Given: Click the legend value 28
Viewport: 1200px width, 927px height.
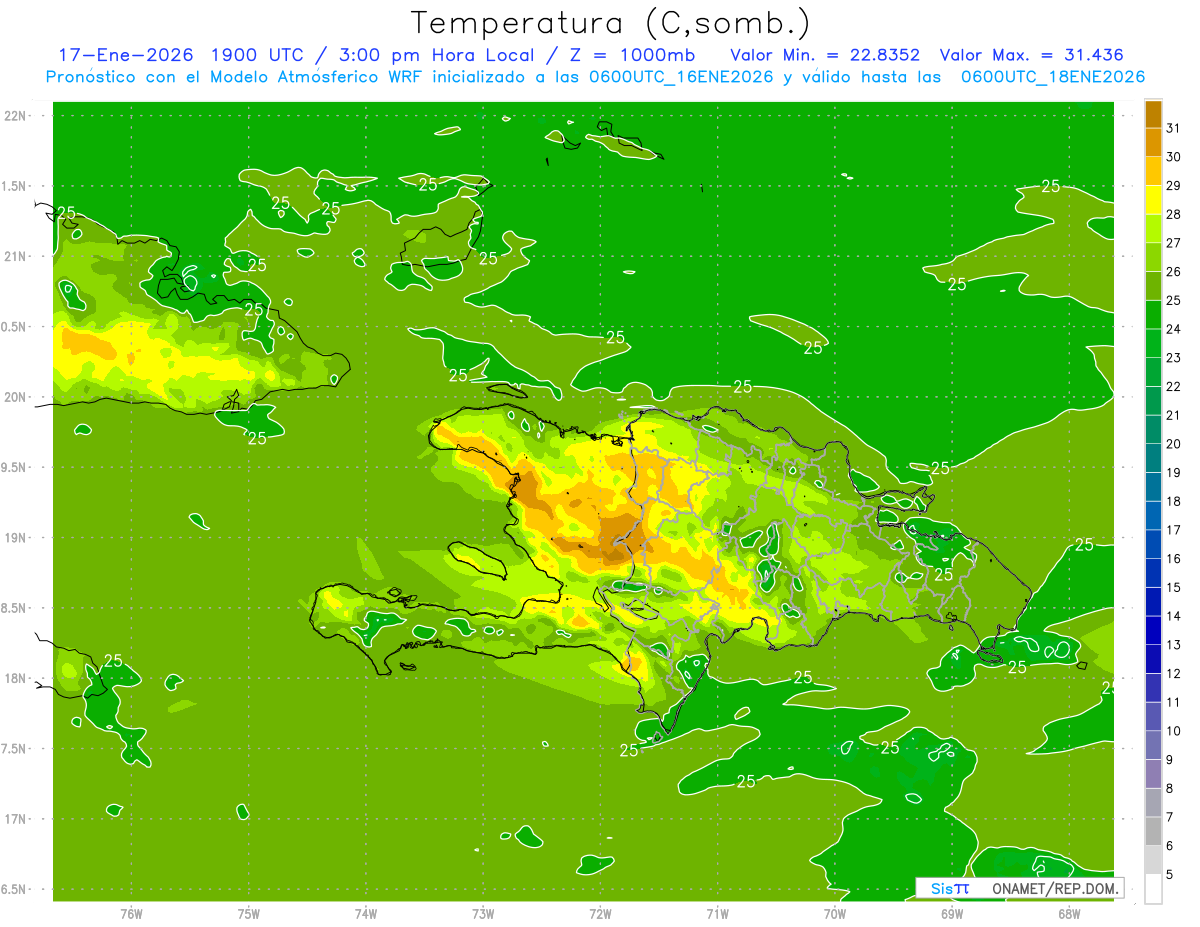Looking at the screenshot, I should (1173, 214).
